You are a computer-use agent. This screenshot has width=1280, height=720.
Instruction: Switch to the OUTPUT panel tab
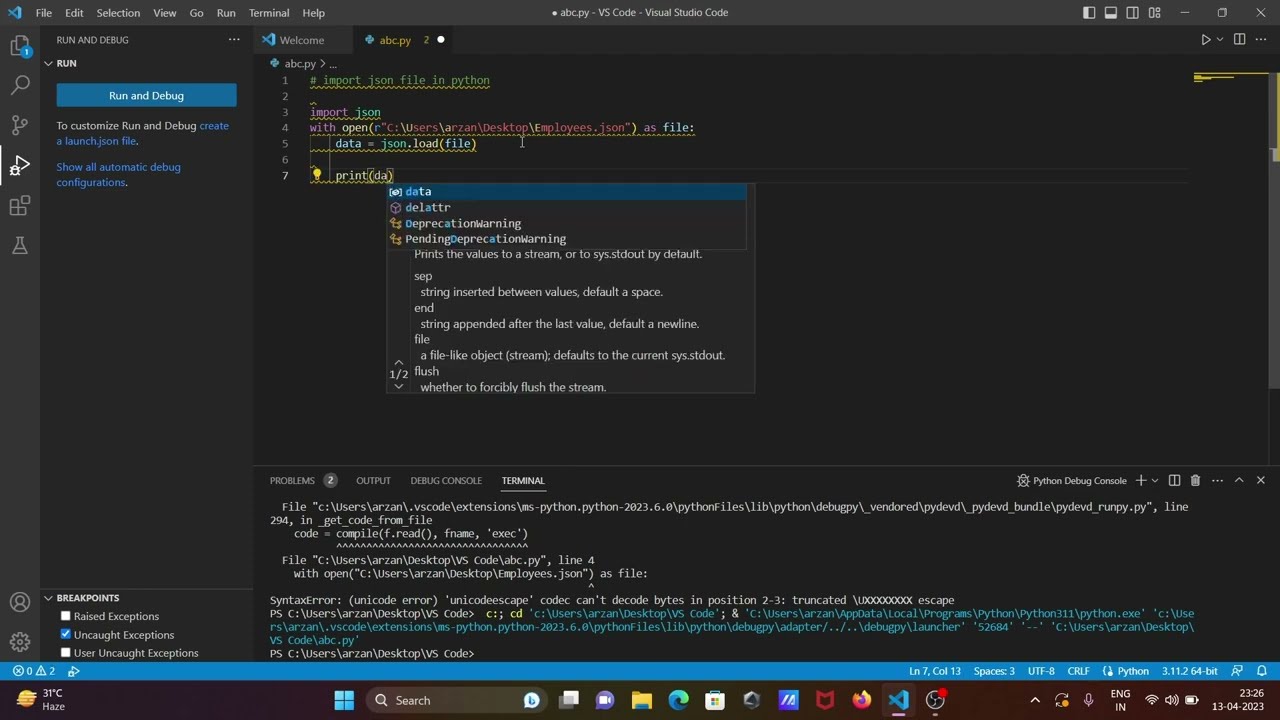click(373, 480)
